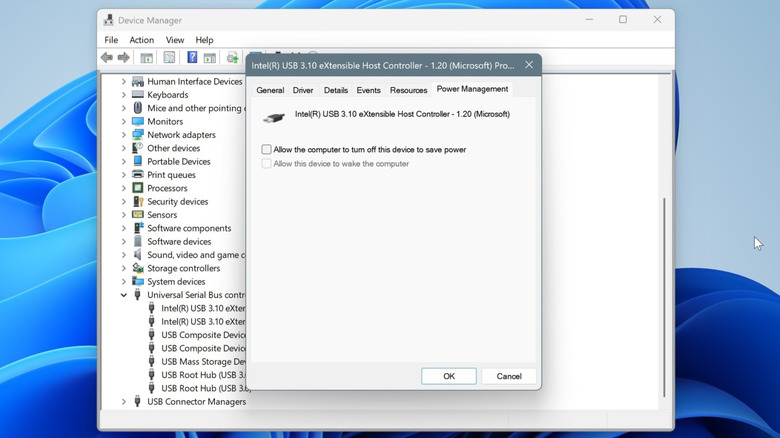This screenshot has width=780, height=438.
Task: Expand Human Interface Devices node
Action: pyautogui.click(x=123, y=81)
